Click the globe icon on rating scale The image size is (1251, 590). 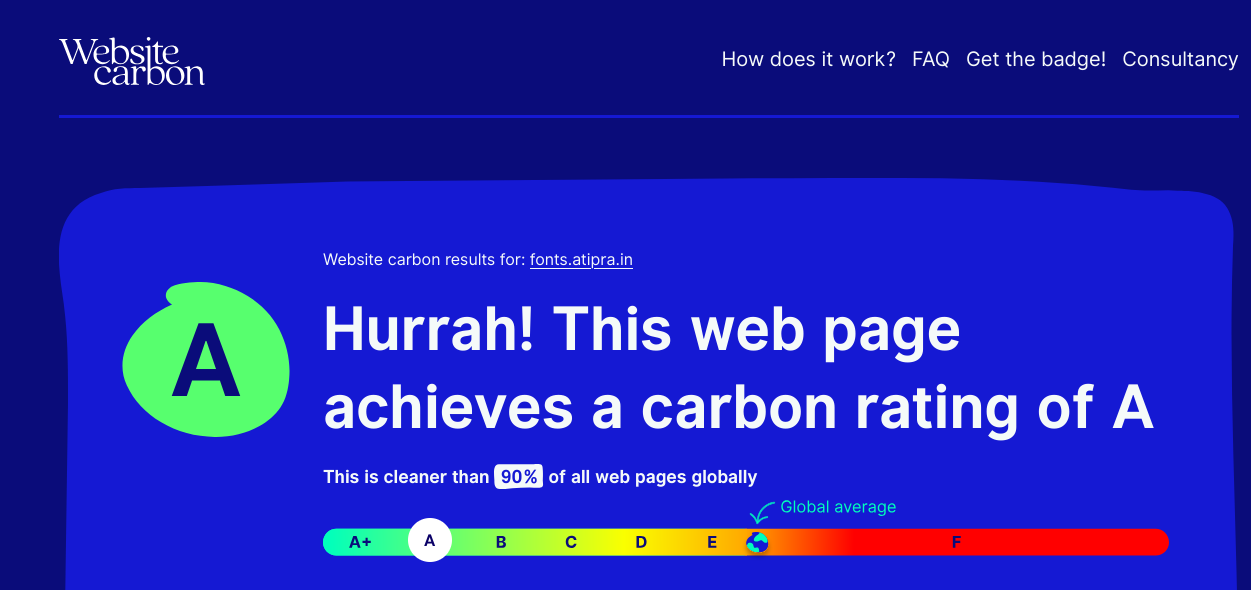click(x=758, y=542)
